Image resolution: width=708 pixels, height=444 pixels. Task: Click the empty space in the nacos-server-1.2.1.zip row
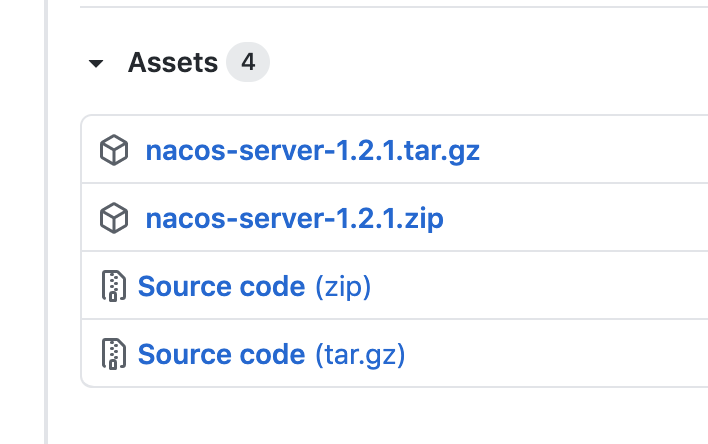click(576, 218)
